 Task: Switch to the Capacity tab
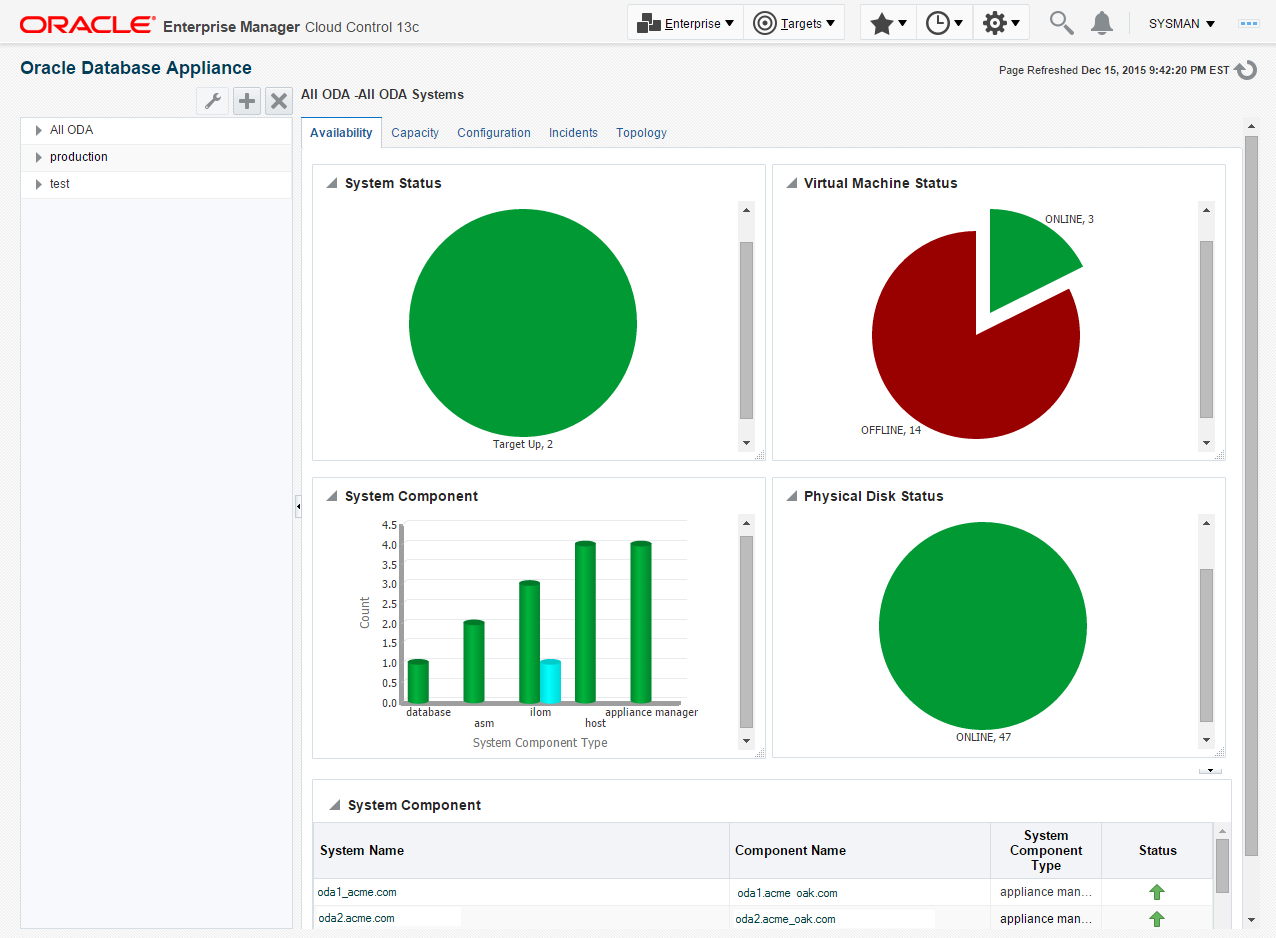(x=415, y=132)
